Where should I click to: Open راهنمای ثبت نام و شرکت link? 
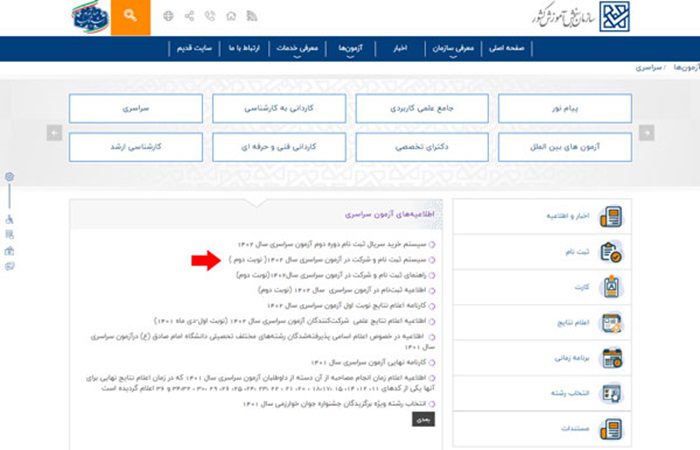[x=331, y=275]
